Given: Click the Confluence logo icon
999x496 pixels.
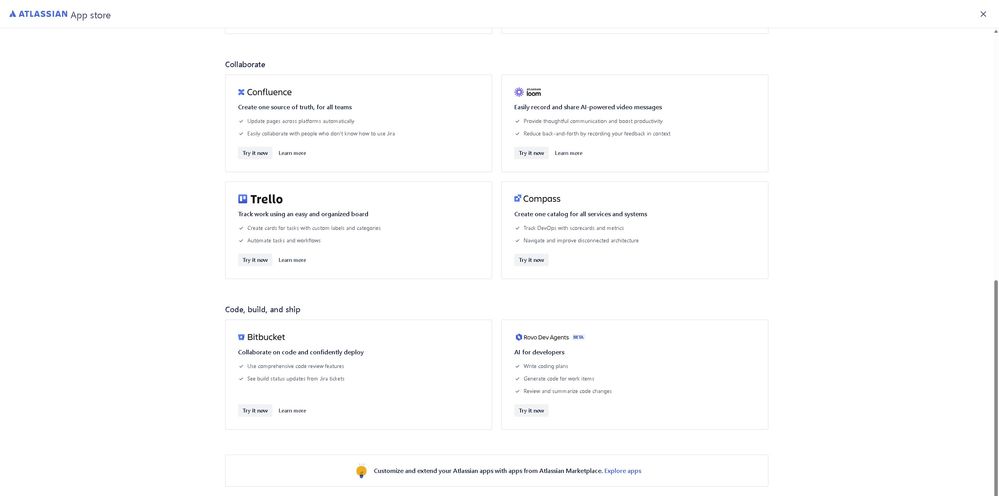Looking at the screenshot, I should (x=241, y=92).
